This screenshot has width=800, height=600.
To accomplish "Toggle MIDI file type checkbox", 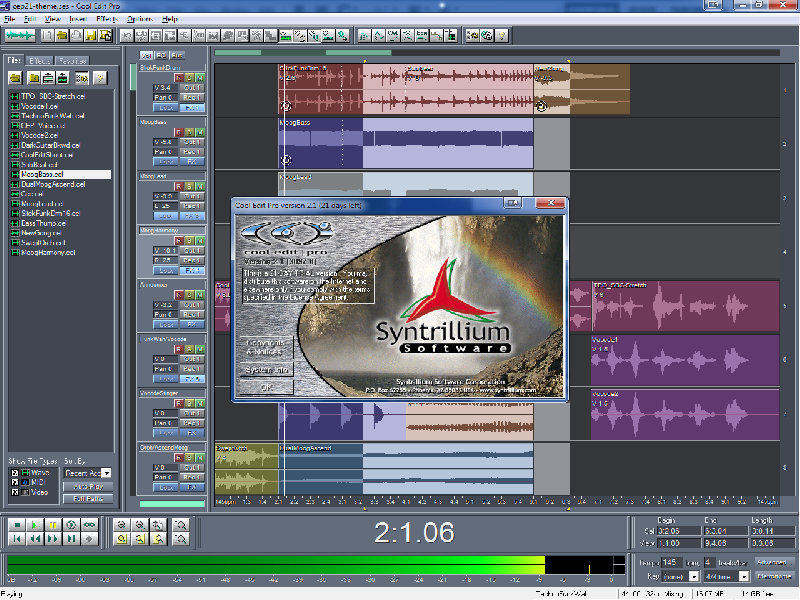I will 15,483.
